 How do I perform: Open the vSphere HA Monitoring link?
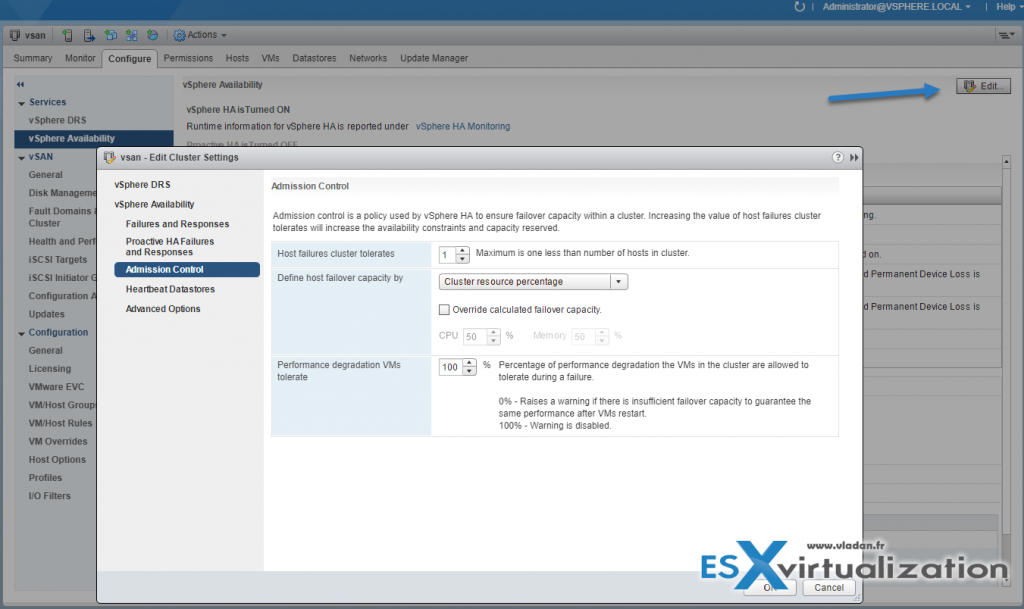(463, 127)
